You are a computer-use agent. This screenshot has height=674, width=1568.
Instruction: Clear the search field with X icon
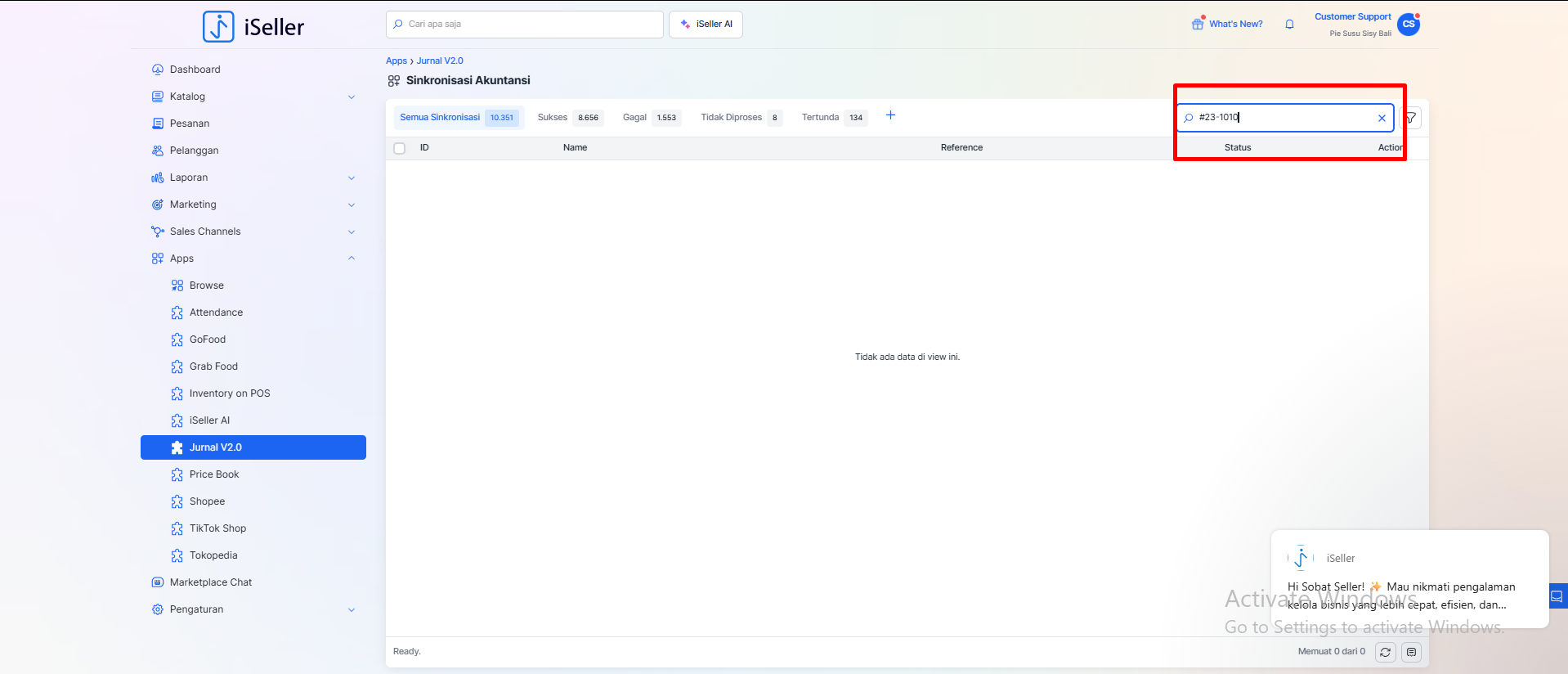click(1382, 118)
